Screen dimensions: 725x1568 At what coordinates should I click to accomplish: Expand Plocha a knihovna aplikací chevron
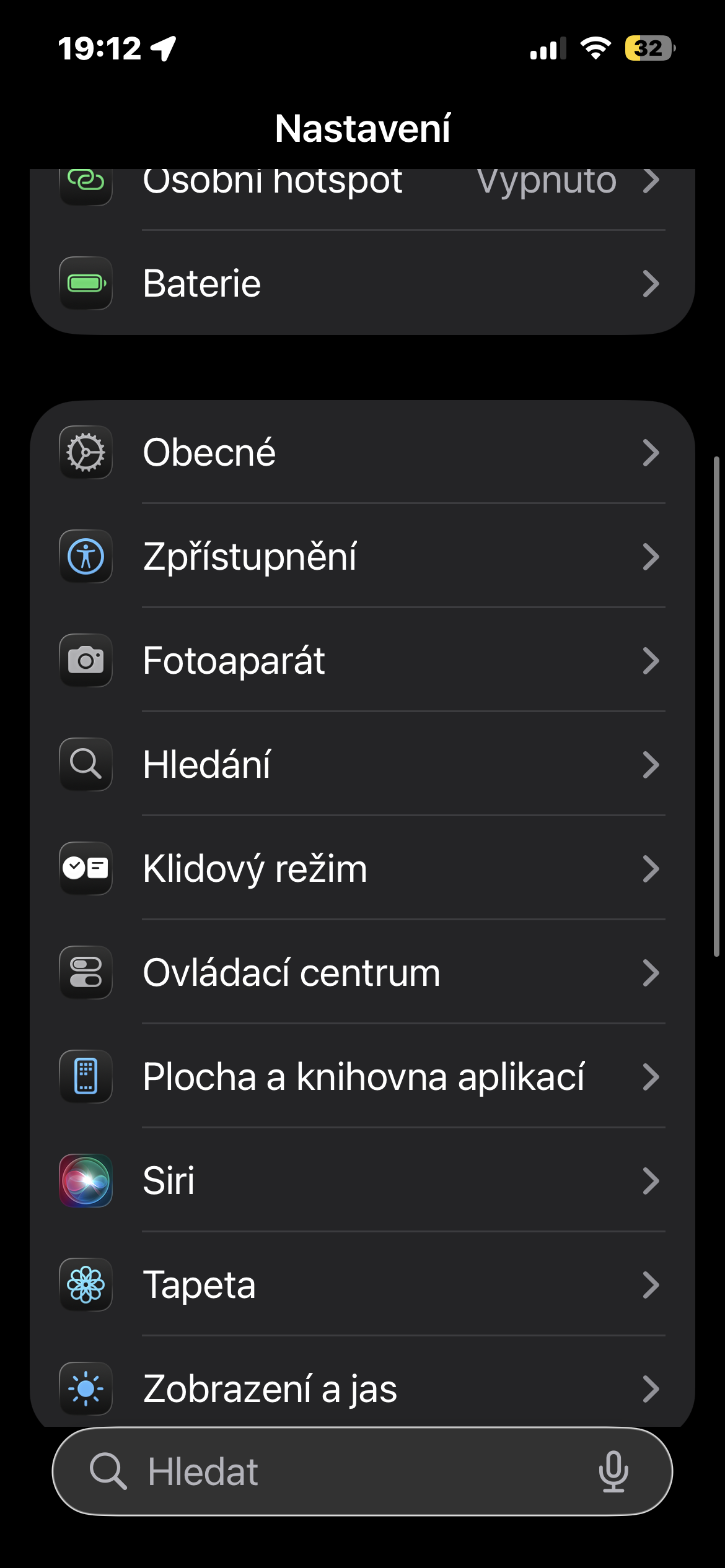tap(650, 1076)
